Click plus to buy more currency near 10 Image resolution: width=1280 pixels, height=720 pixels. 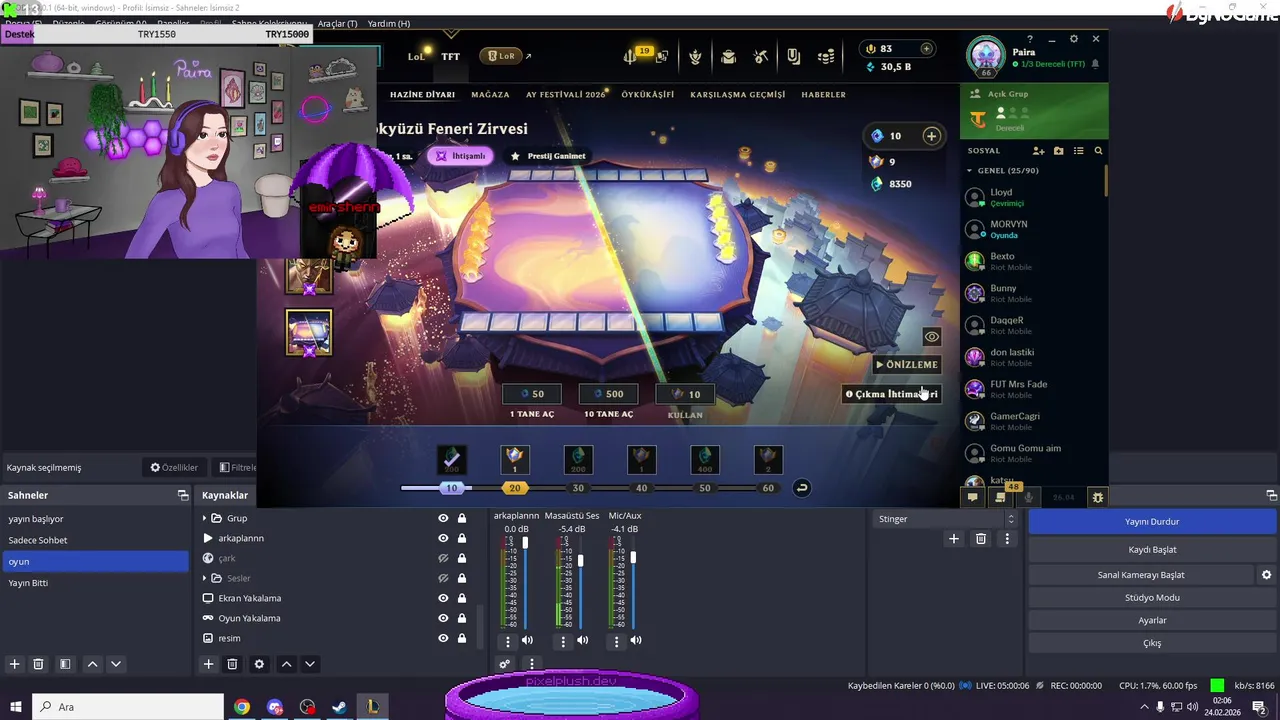931,136
